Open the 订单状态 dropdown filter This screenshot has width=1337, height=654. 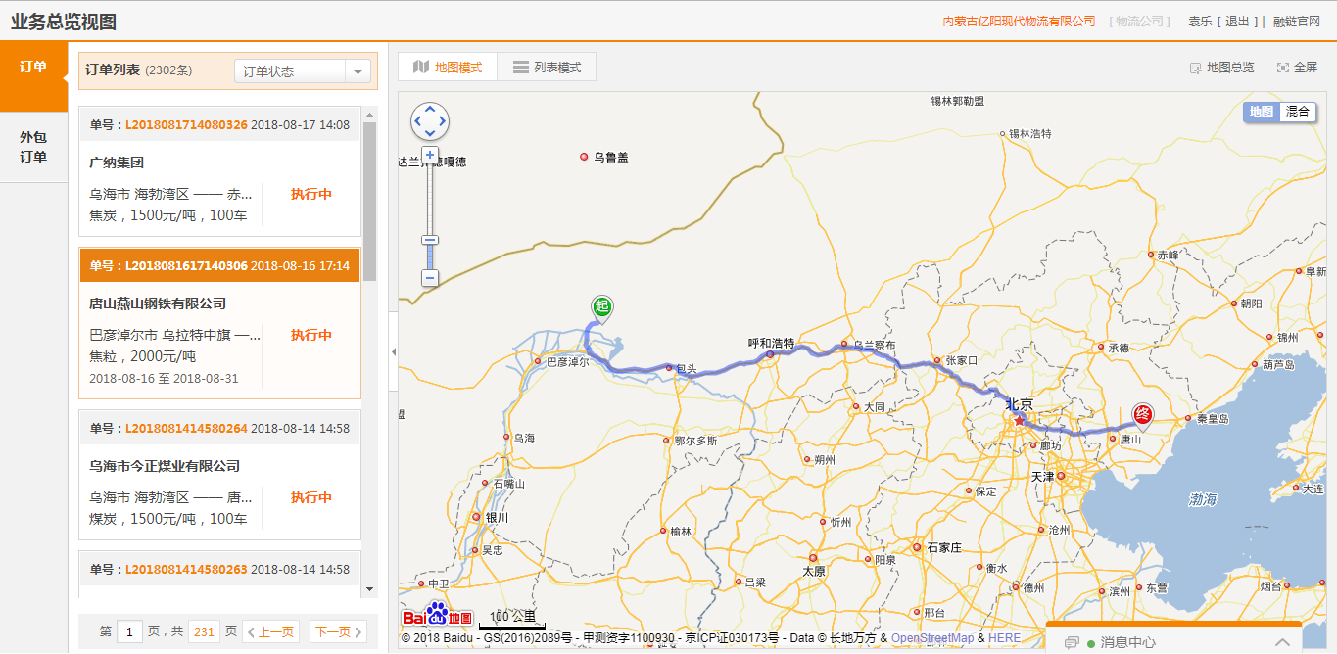click(x=302, y=71)
